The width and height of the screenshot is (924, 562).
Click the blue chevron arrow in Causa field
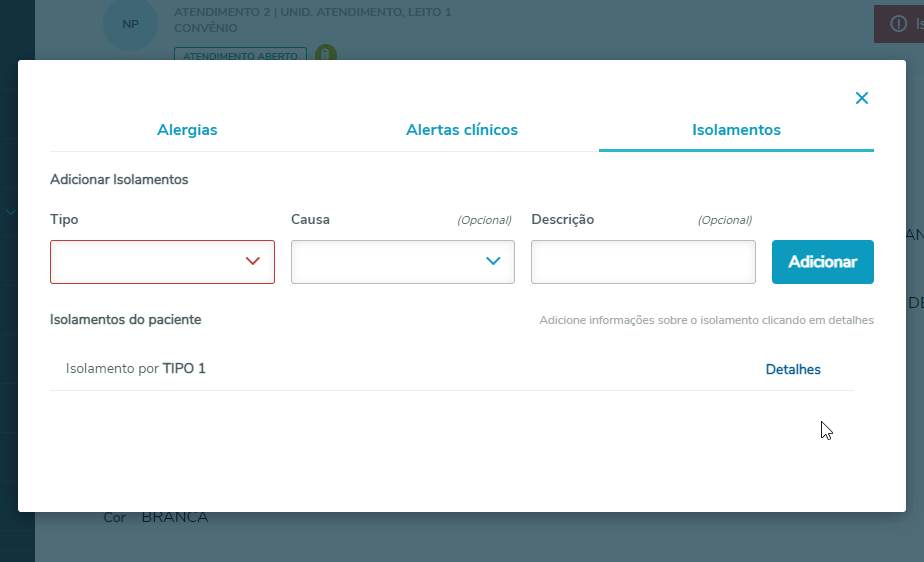coord(493,262)
